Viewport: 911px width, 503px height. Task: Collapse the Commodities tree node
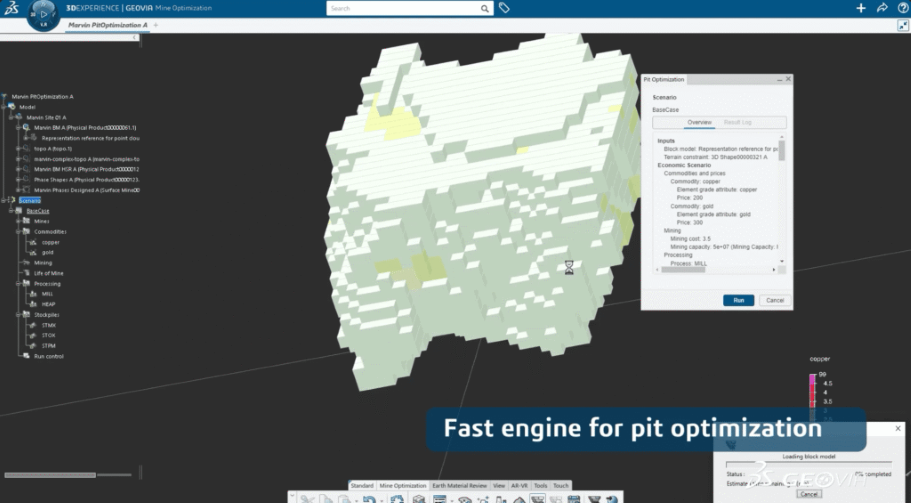(20, 231)
